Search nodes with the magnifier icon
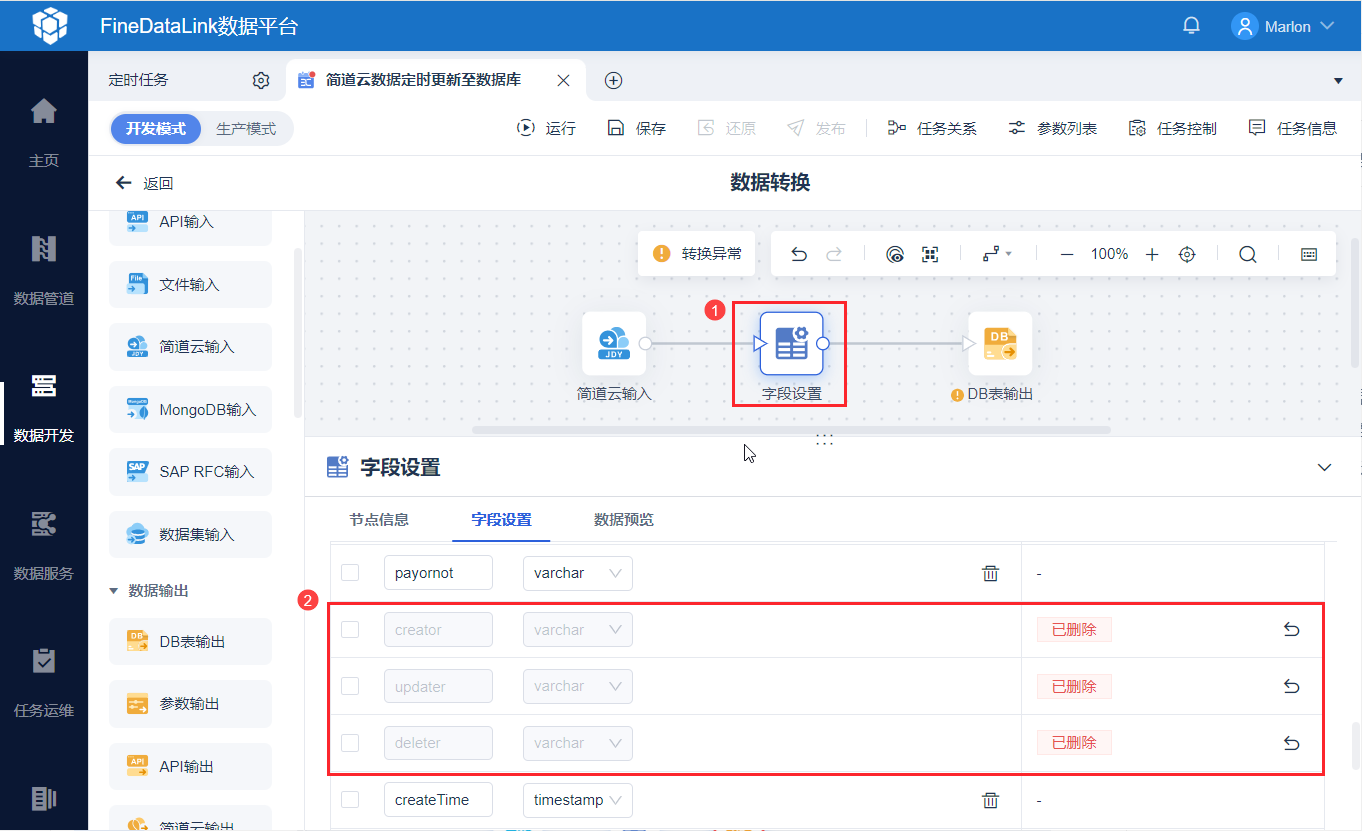 (1248, 254)
